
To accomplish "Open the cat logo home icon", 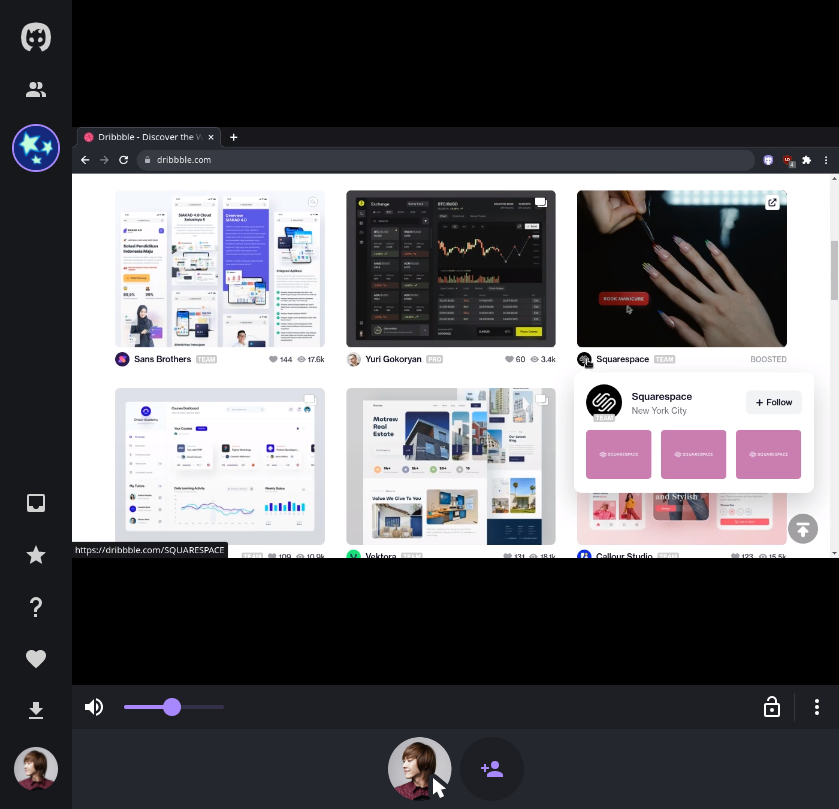I will [36, 37].
